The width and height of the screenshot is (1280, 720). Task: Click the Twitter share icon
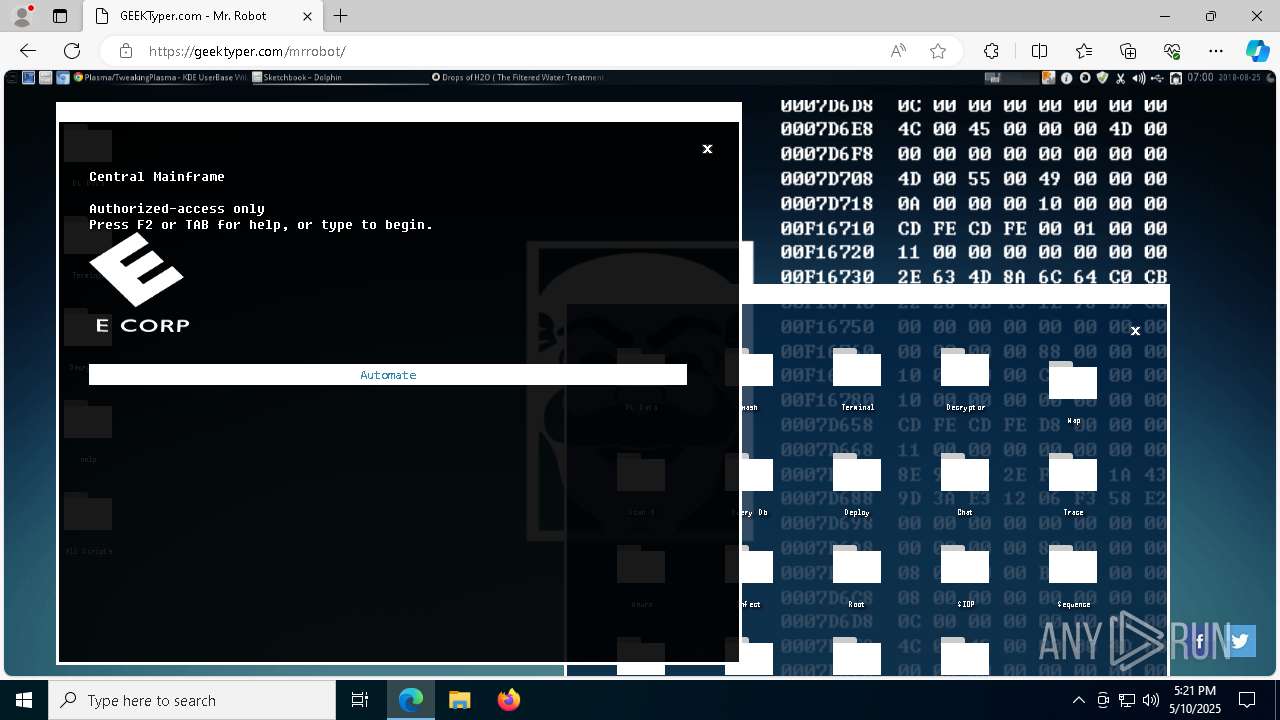click(1241, 641)
